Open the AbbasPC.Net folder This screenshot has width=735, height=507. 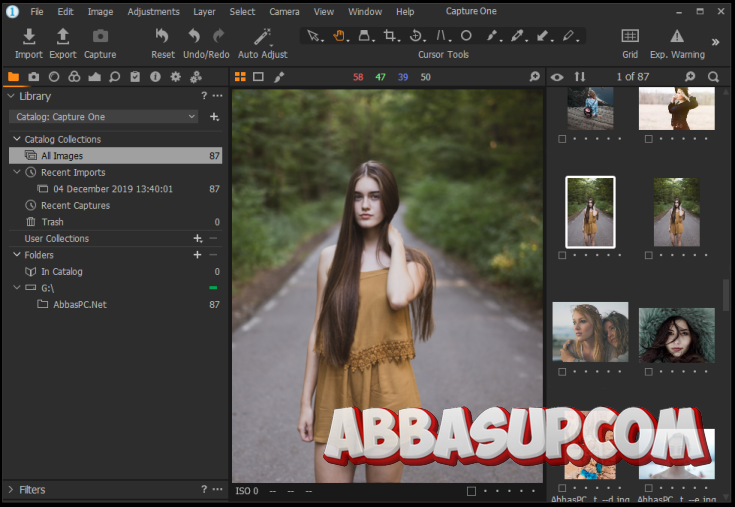pos(80,305)
